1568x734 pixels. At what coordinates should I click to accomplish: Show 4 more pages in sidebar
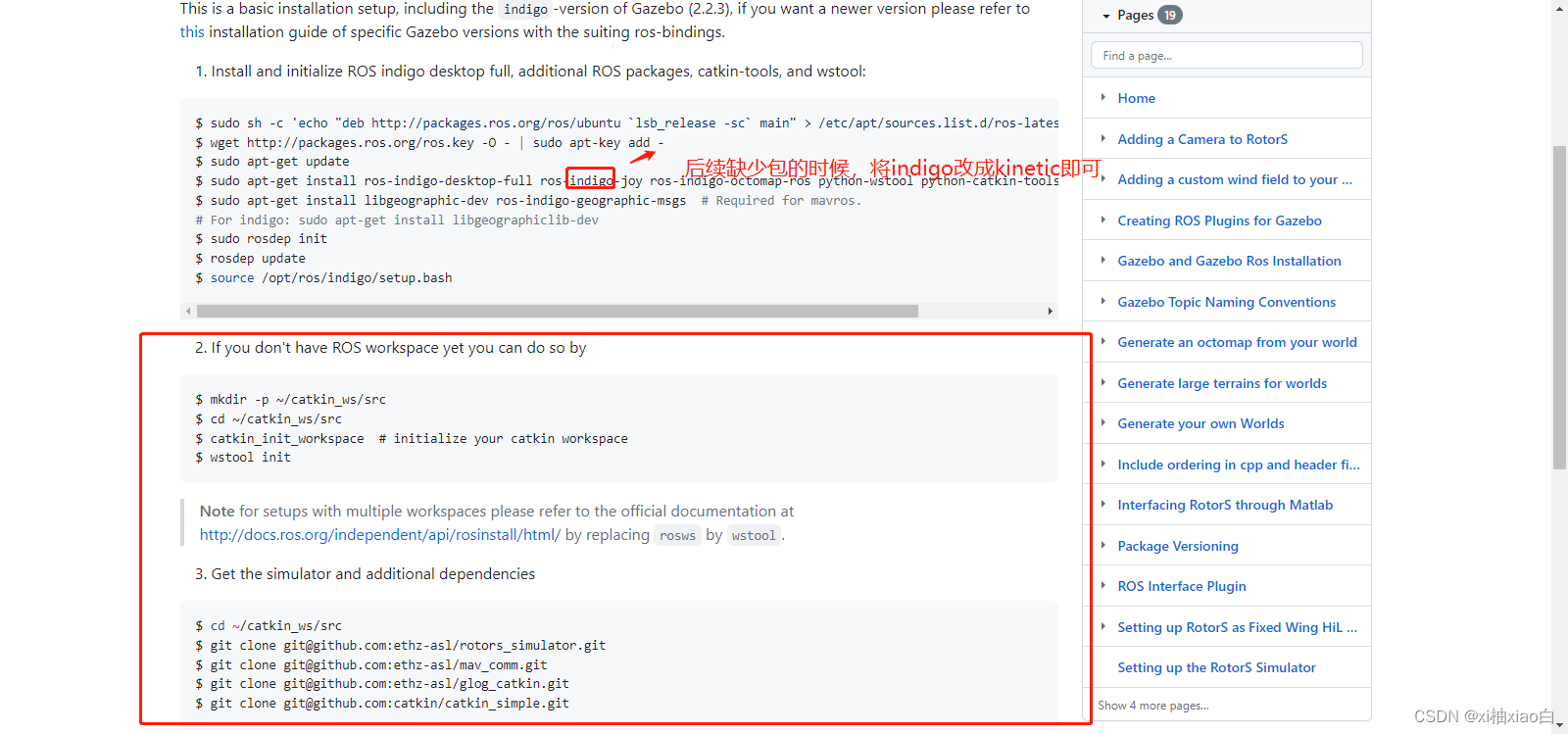pyautogui.click(x=1153, y=706)
